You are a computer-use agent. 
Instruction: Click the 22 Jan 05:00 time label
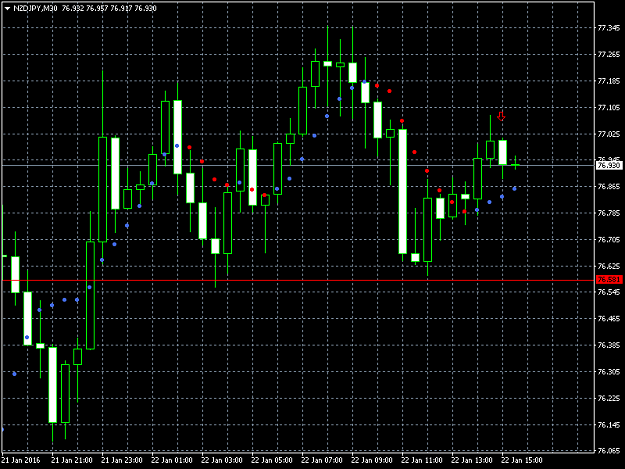coord(272,460)
